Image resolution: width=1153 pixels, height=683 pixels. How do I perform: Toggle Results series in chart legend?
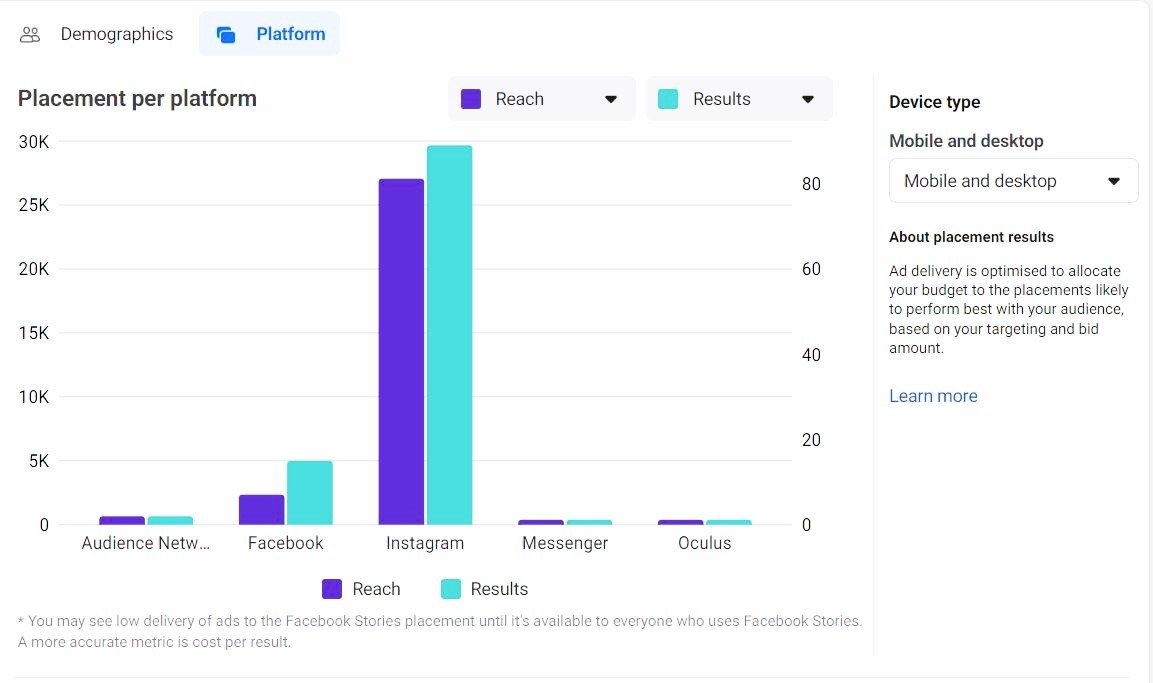pos(485,589)
